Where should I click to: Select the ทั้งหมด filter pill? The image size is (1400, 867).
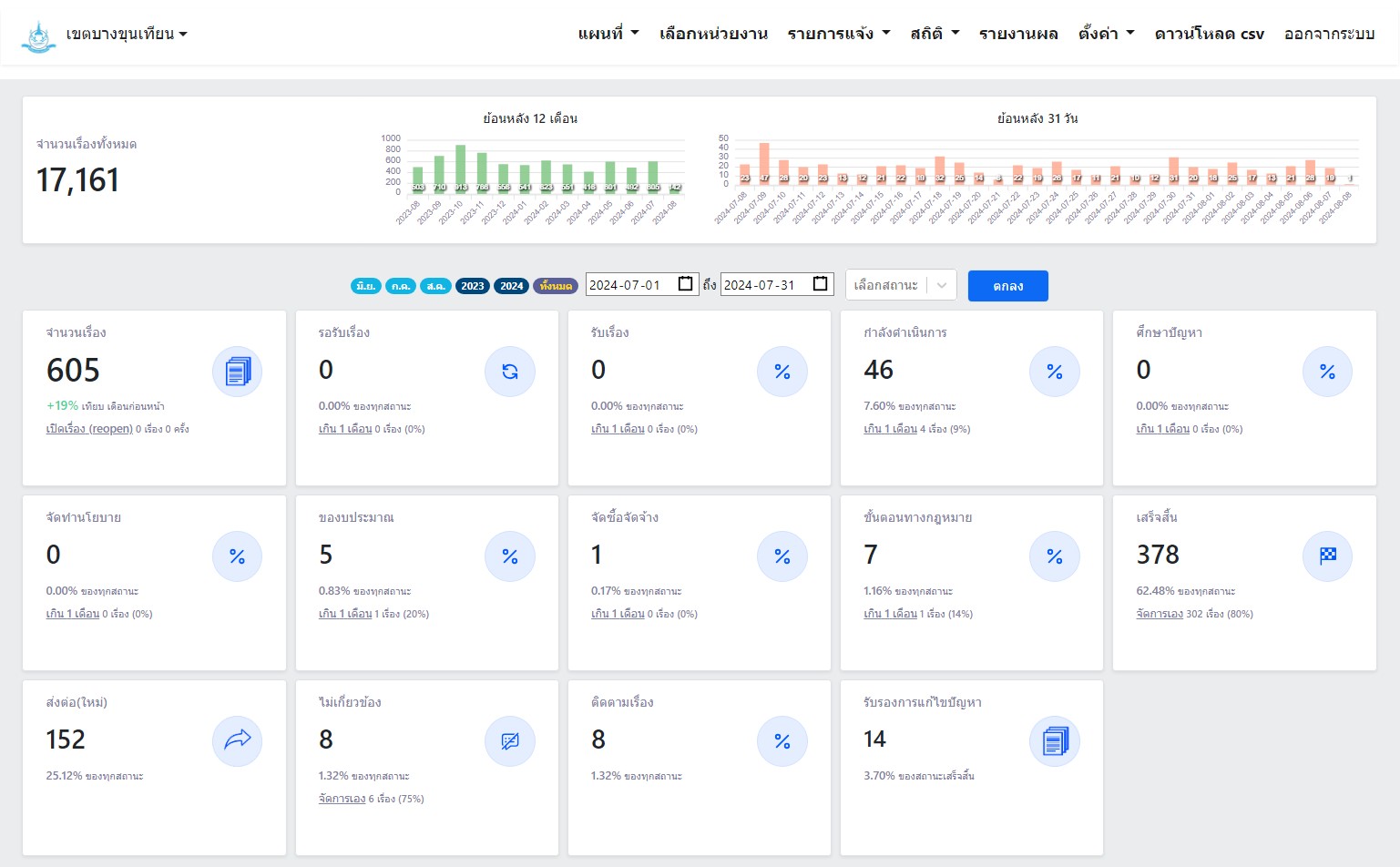tap(556, 286)
